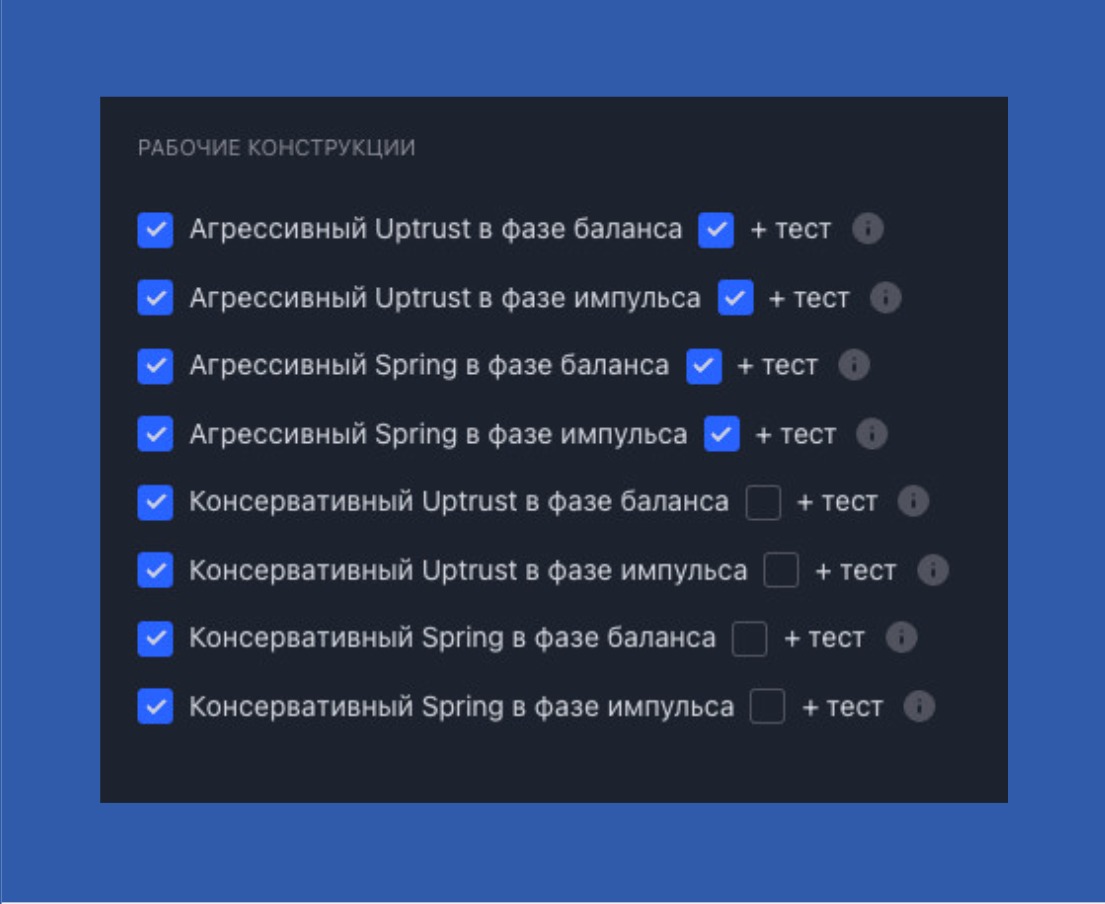Open info for Агрессивный Spring в фазе баланса
The height and width of the screenshot is (904, 1105).
tap(854, 366)
